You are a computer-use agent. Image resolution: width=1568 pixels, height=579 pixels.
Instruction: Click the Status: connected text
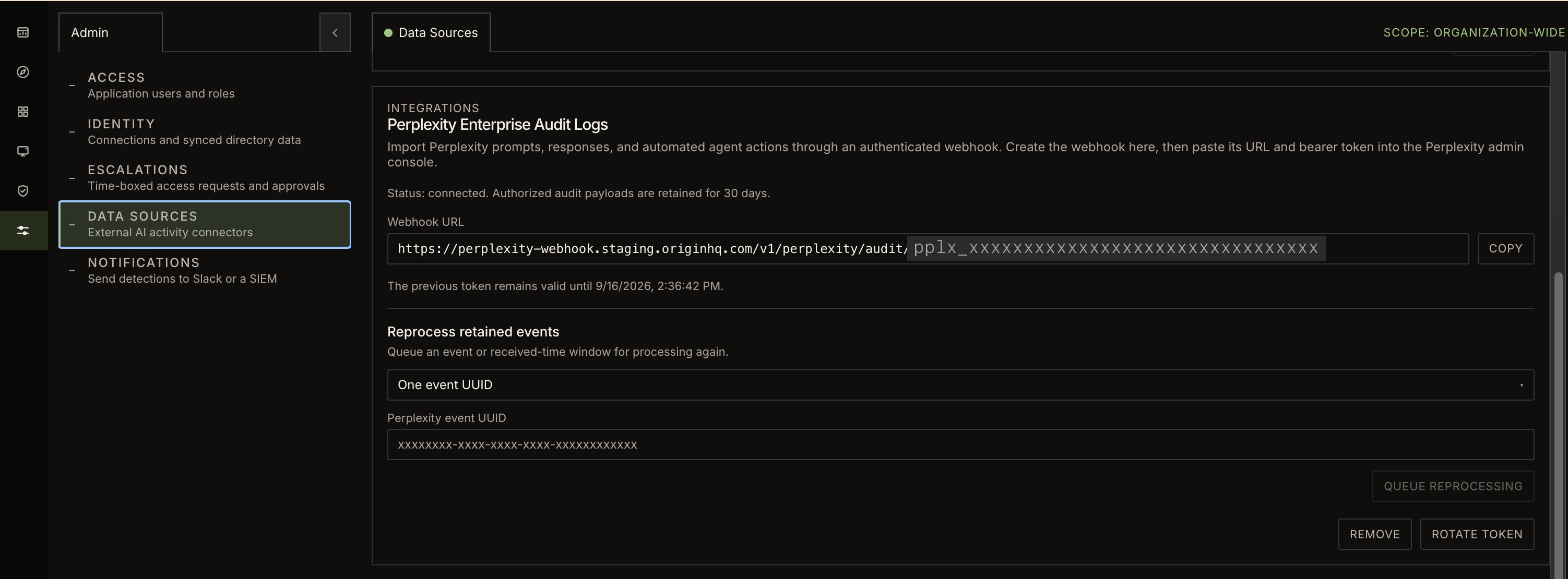578,194
